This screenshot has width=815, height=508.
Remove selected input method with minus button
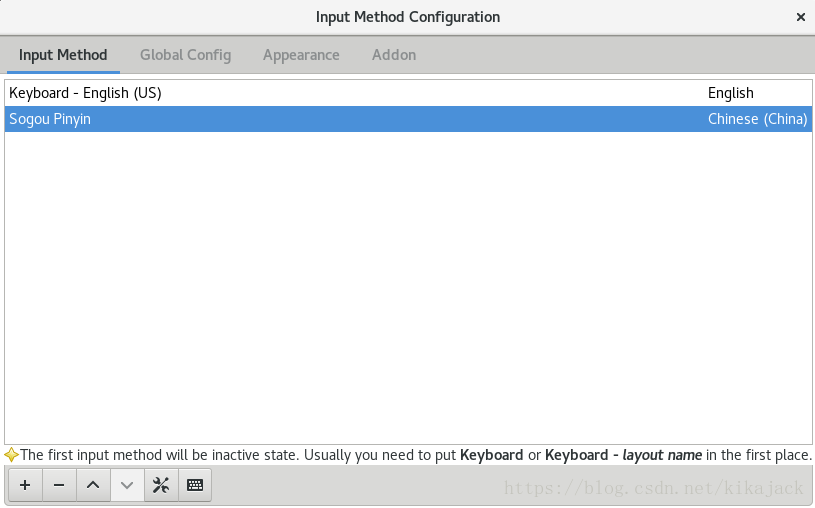(x=59, y=485)
